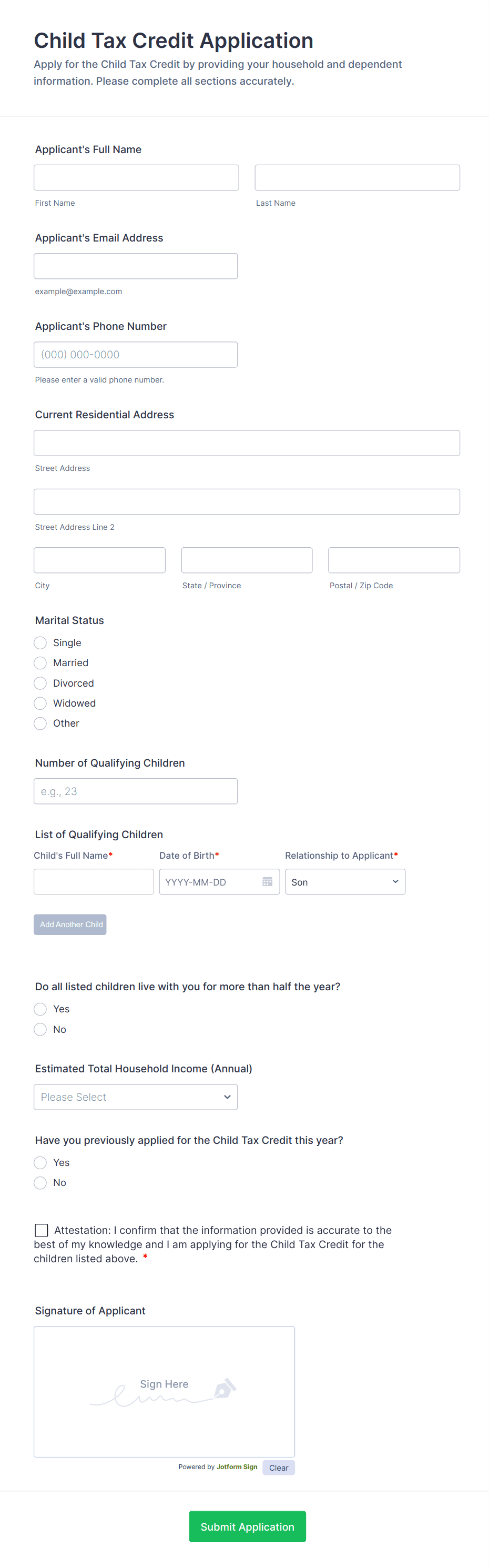The height and width of the screenshot is (1568, 489).
Task: Select Yes for children living with you
Action: [40, 1009]
